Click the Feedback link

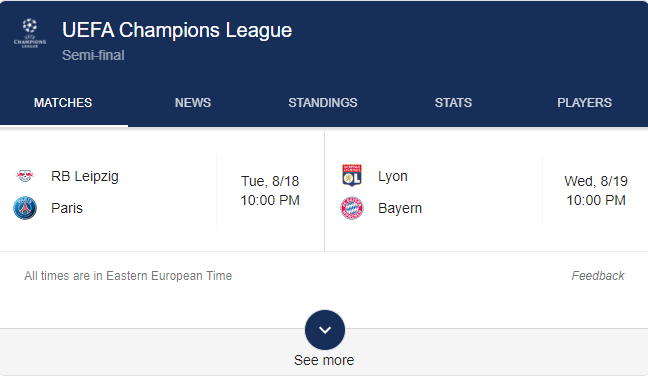click(x=598, y=276)
